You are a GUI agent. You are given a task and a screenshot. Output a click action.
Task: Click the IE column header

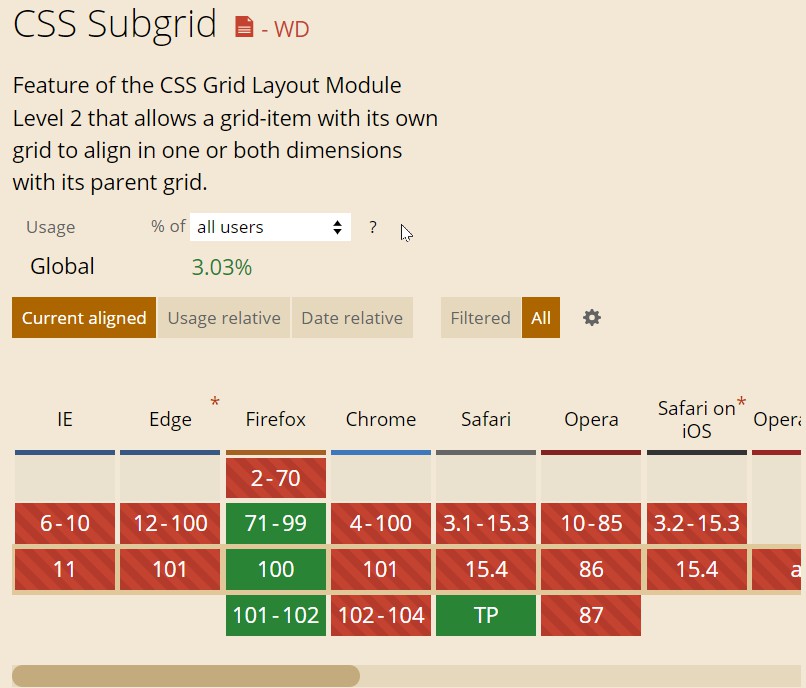64,420
